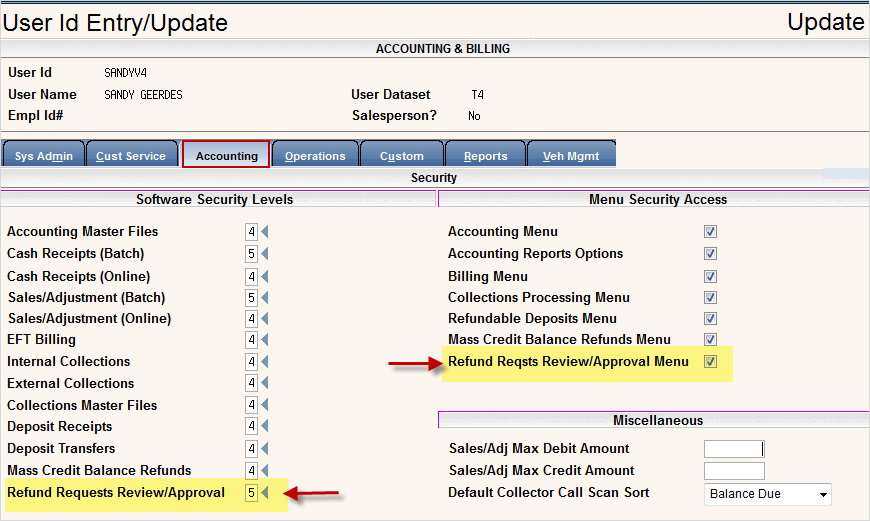Open lookup arrow for Accounting Master Files
The height and width of the screenshot is (521, 870).
click(x=265, y=231)
